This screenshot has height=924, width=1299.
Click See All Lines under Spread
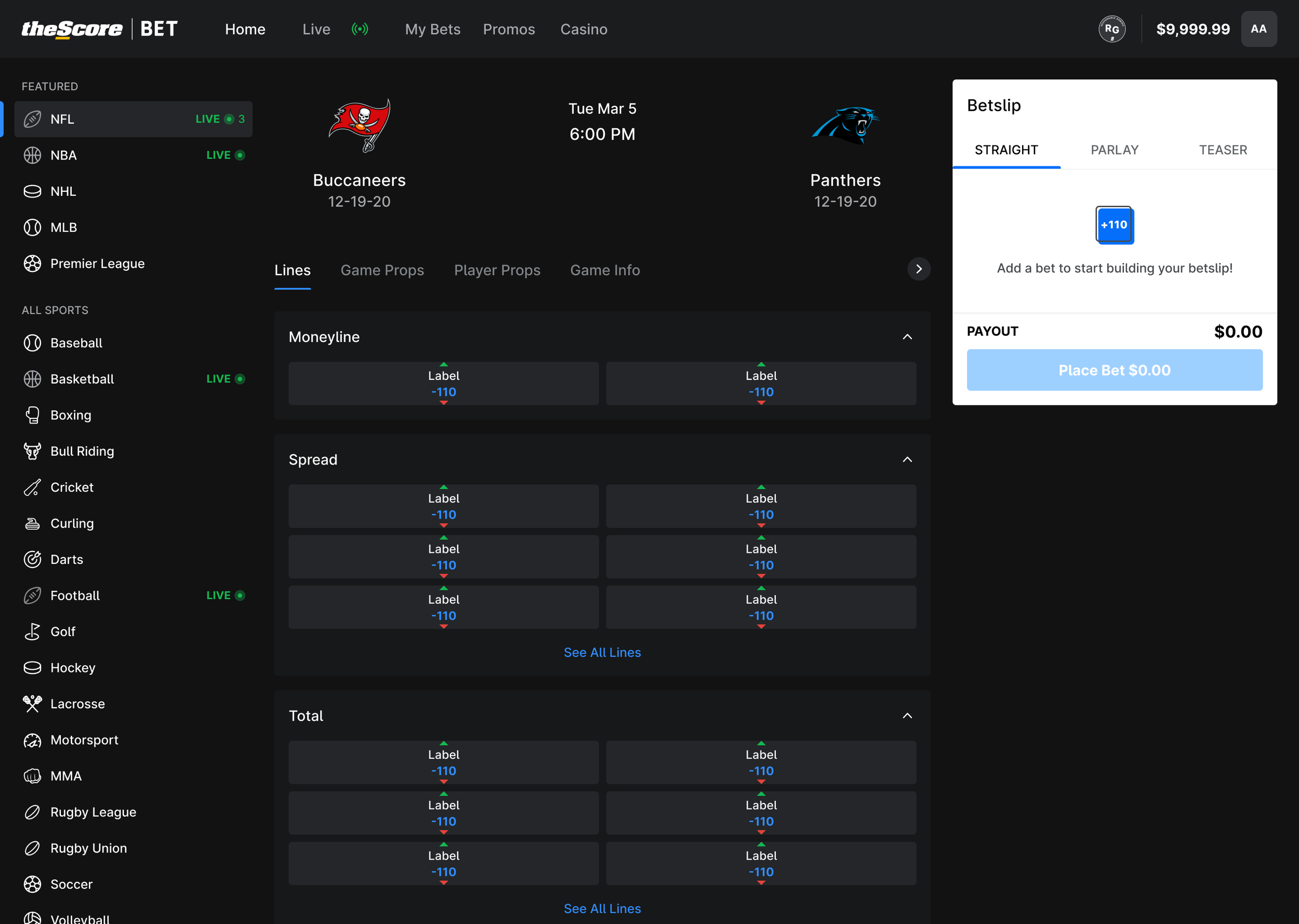click(x=602, y=653)
